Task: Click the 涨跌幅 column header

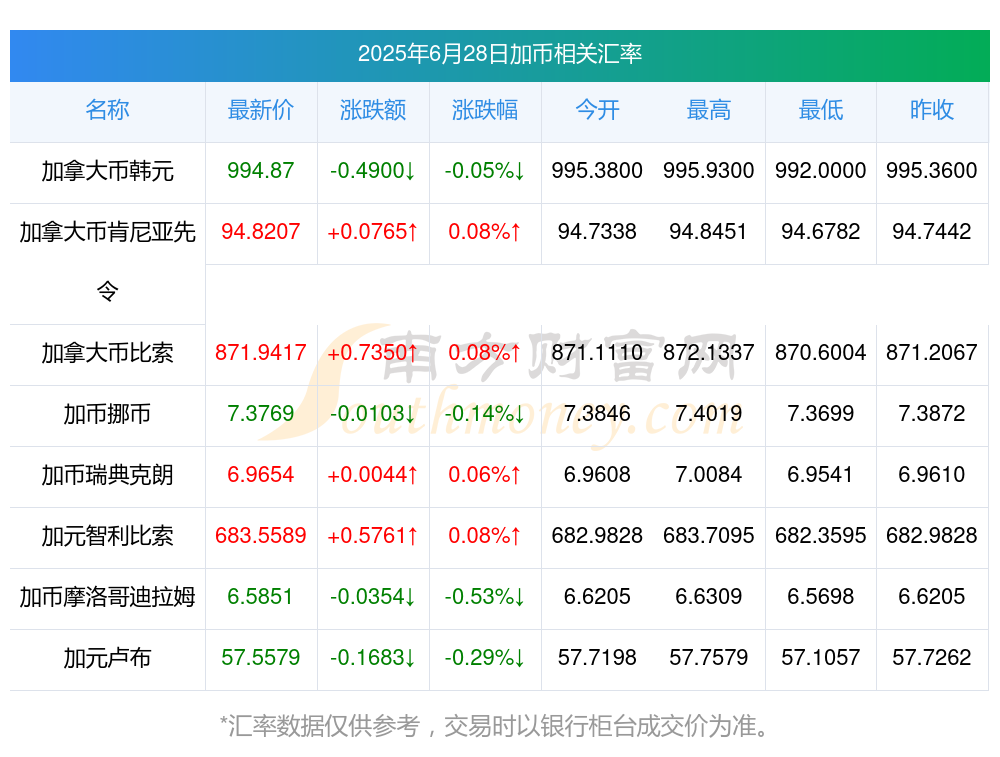Action: 485,110
